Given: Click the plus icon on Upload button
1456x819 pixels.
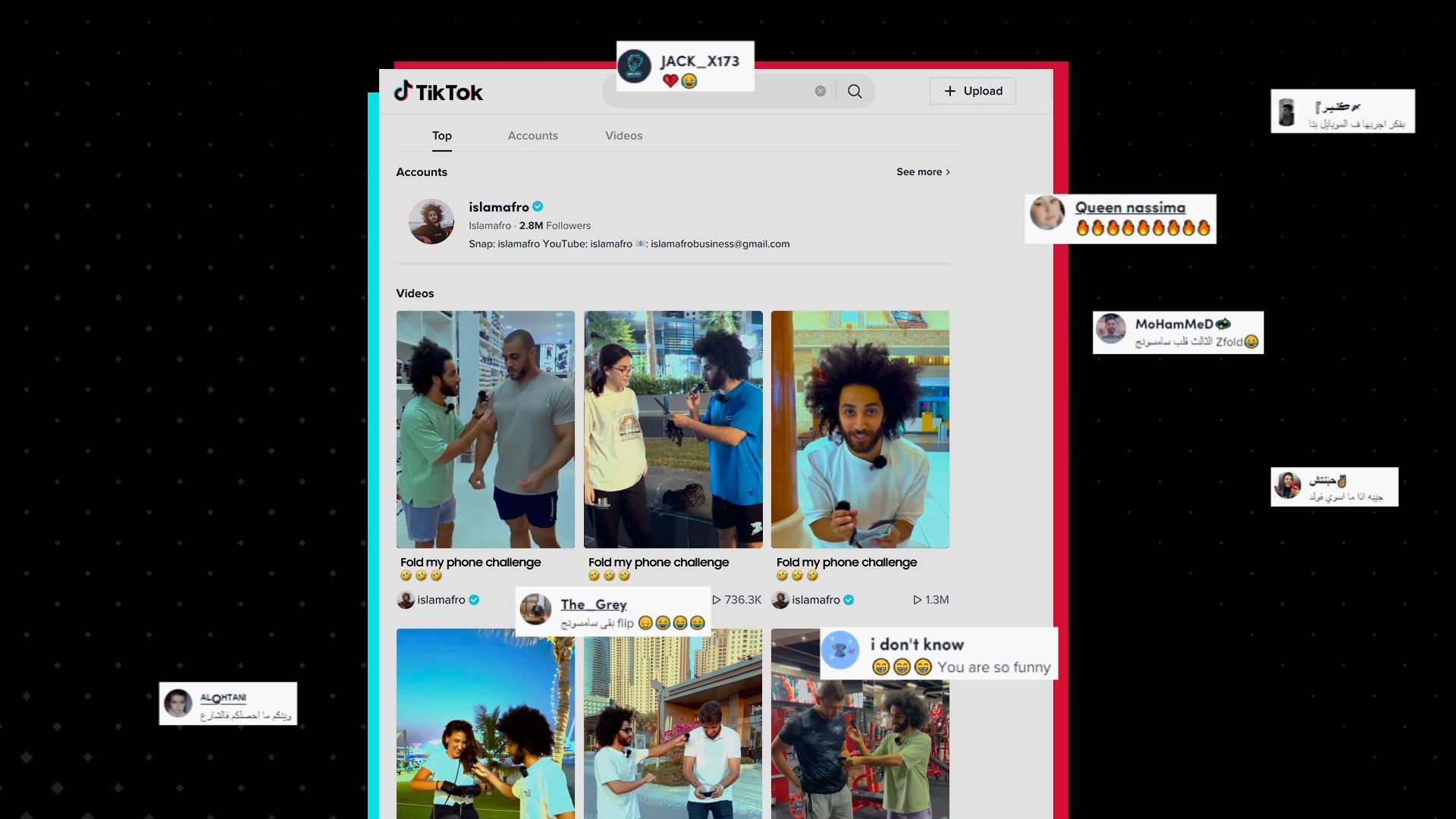Looking at the screenshot, I should pyautogui.click(x=950, y=91).
